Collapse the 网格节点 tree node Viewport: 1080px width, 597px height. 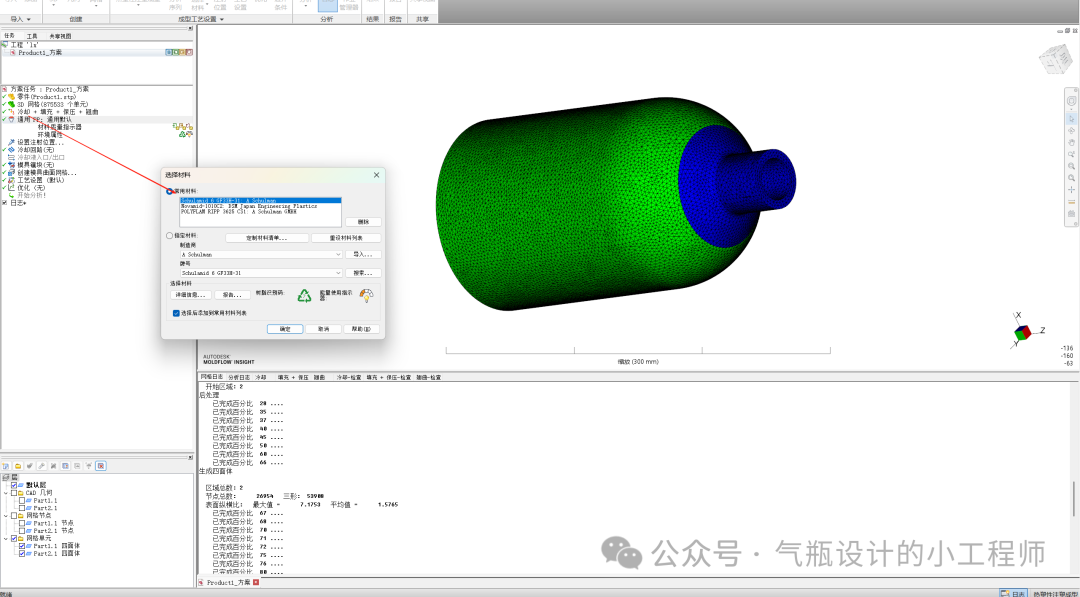tap(6, 516)
